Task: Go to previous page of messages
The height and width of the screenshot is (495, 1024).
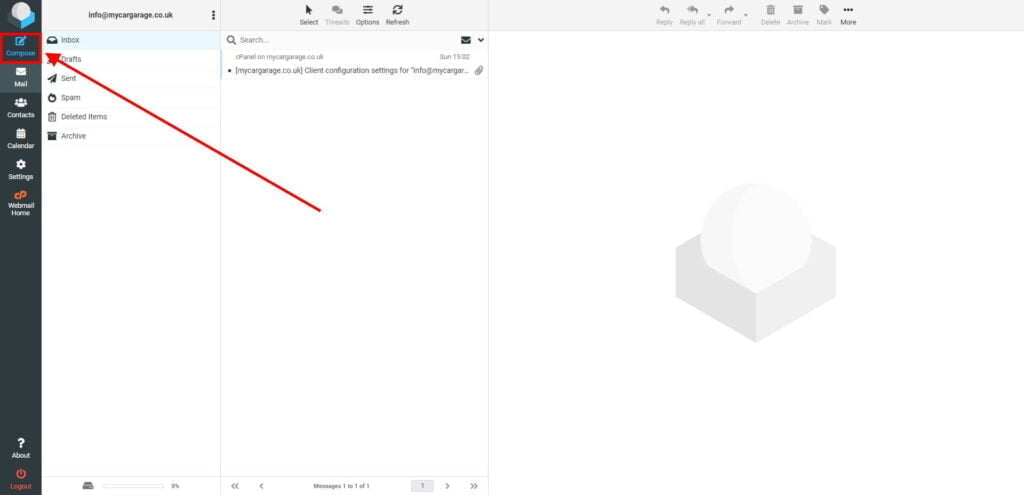Action: point(261,486)
